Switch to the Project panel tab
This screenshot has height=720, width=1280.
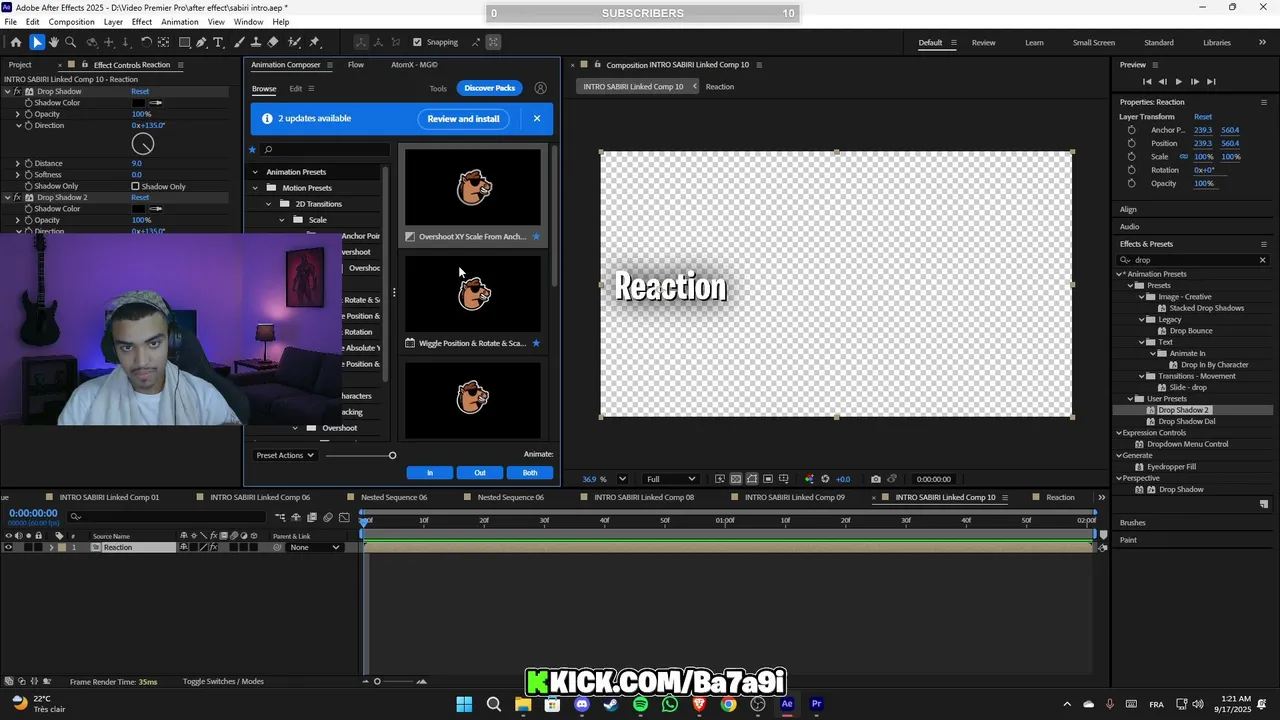pyautogui.click(x=20, y=65)
